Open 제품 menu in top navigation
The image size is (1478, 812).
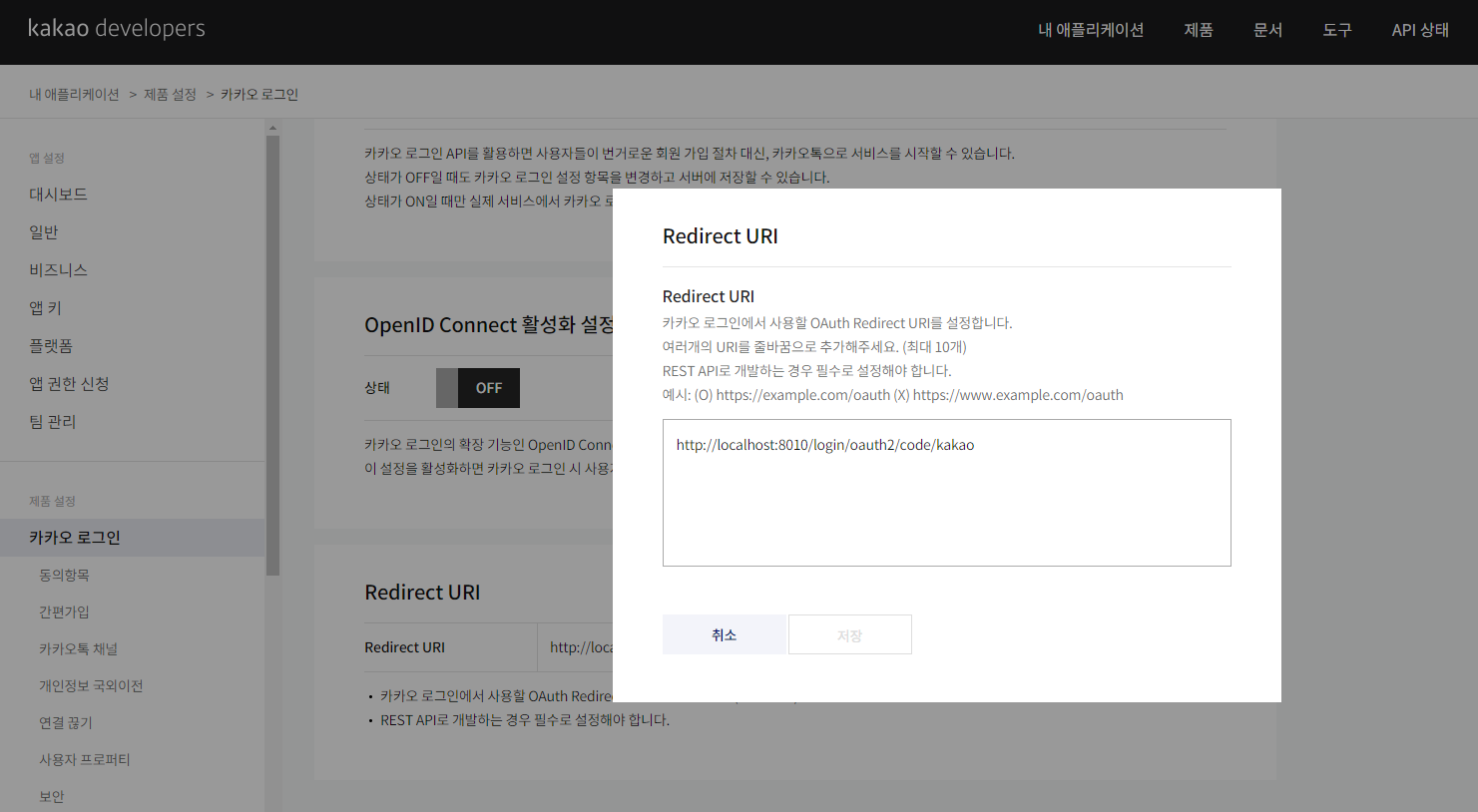[x=1199, y=30]
